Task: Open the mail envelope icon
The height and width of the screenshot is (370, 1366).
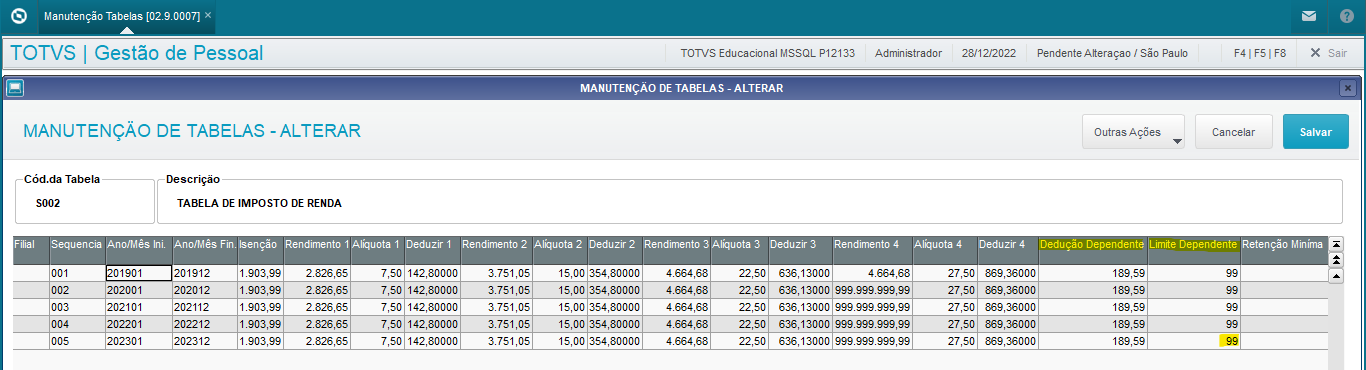Action: pyautogui.click(x=1309, y=16)
